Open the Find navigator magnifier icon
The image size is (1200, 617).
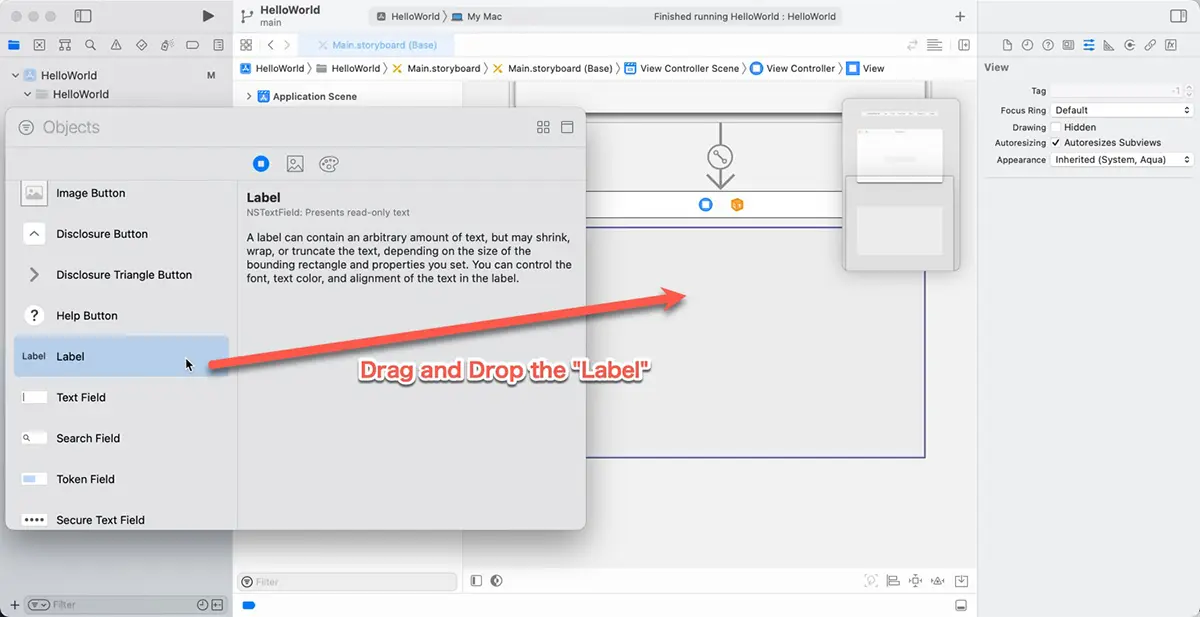point(90,45)
